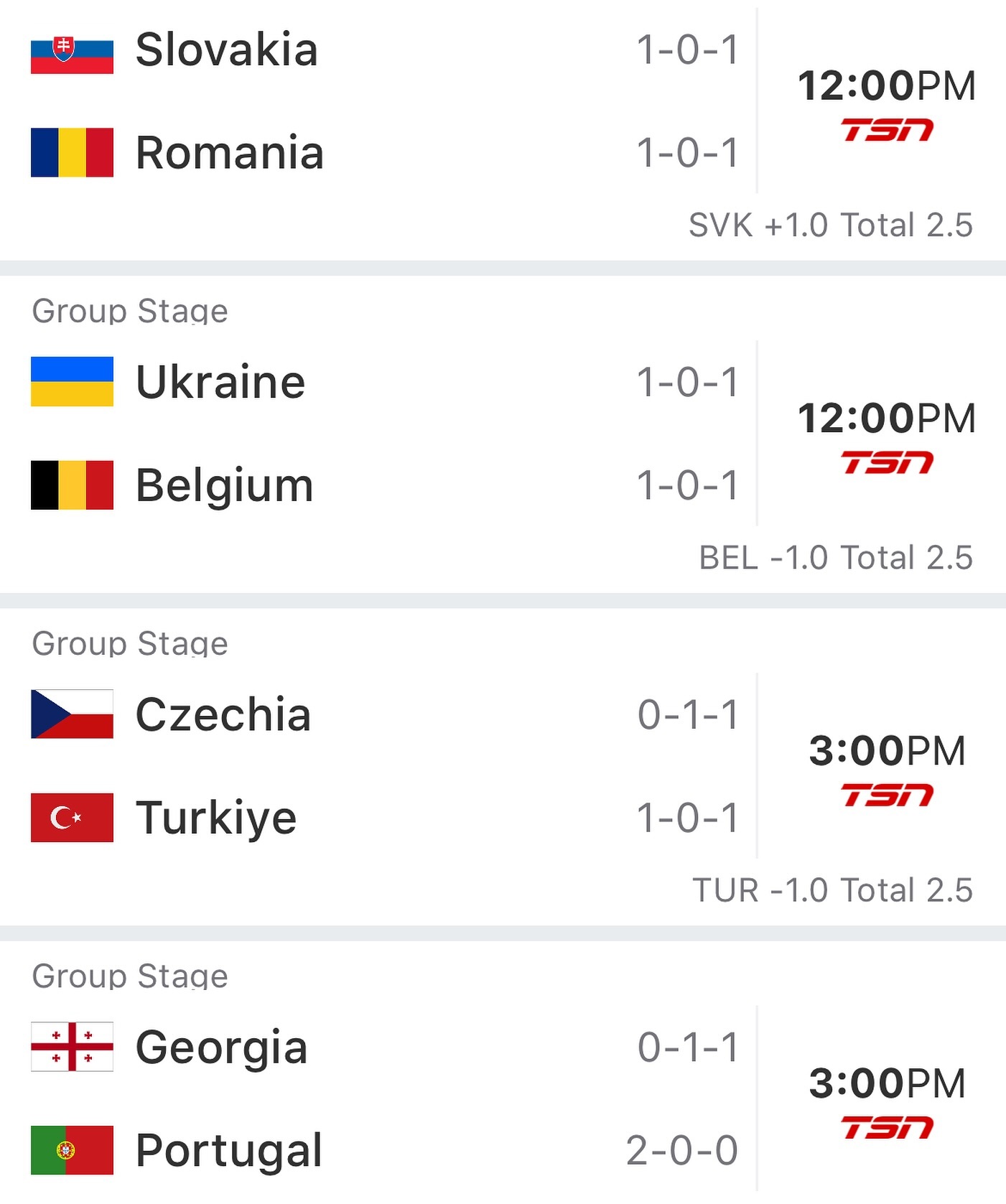Select Ukraine team name

coord(220,381)
